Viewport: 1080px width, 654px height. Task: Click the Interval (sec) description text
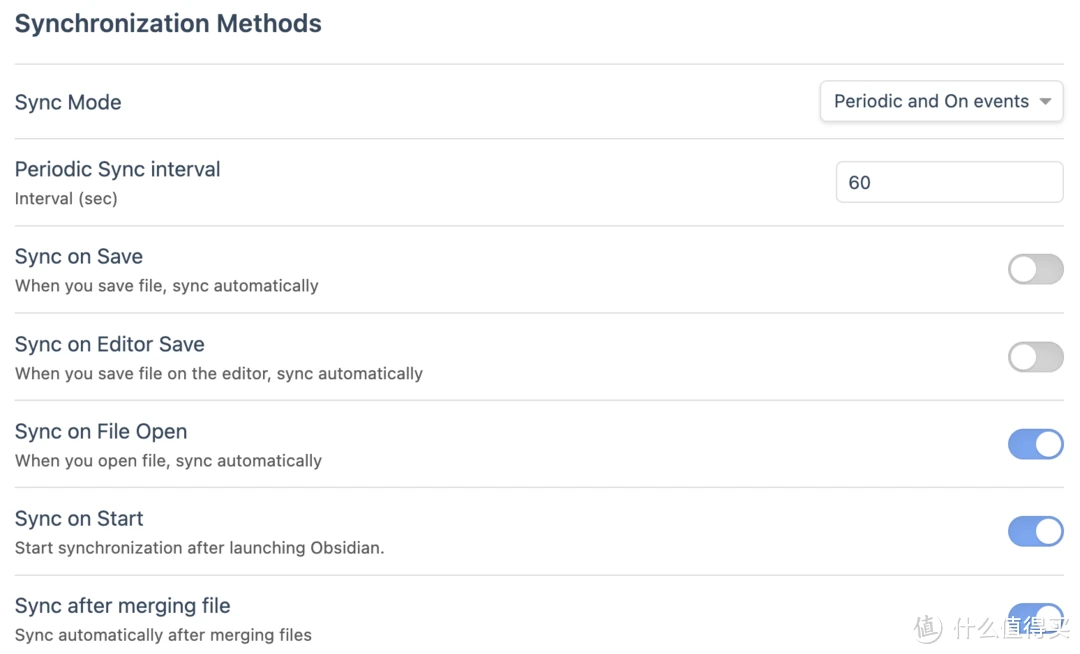[66, 198]
